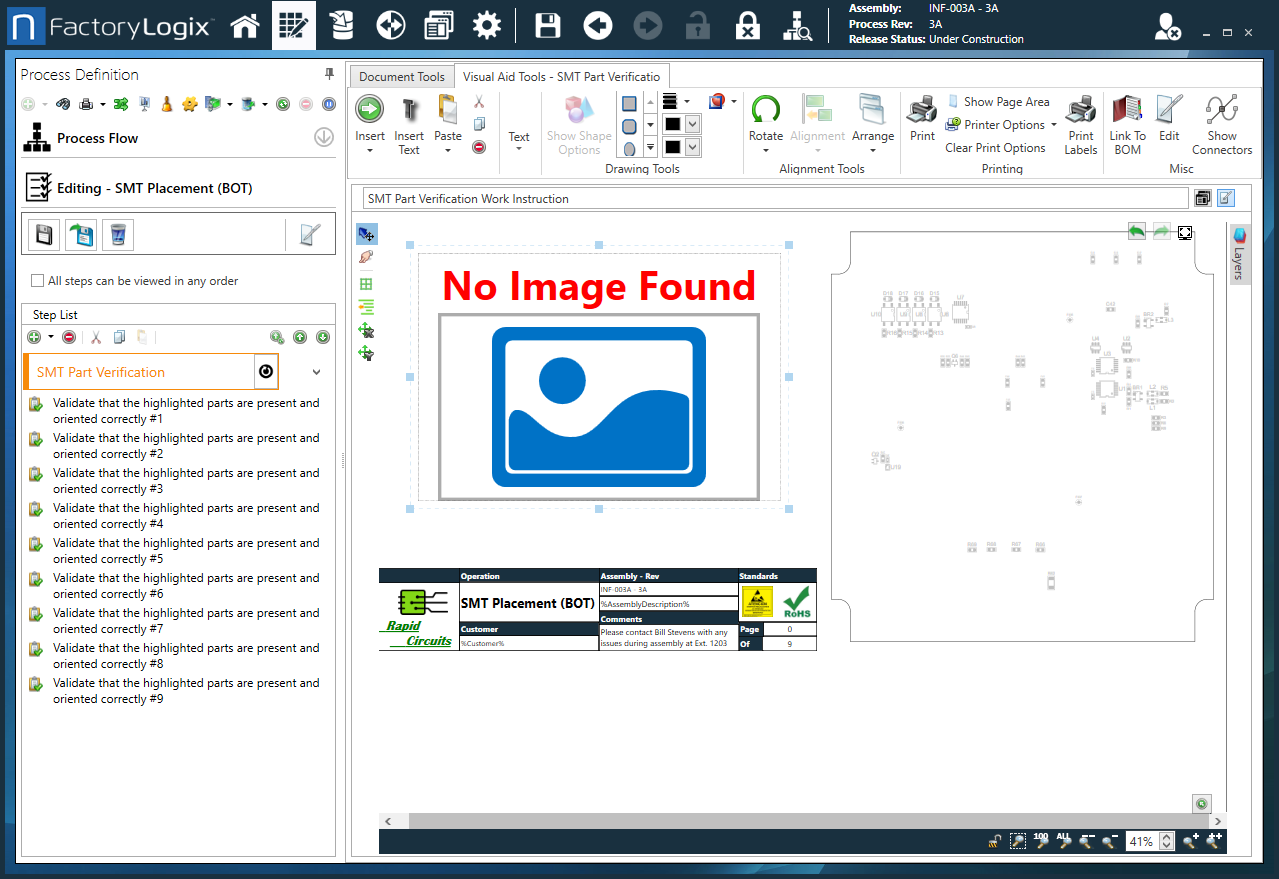
Task: Open the home icon in the top toolbar
Action: tap(245, 24)
